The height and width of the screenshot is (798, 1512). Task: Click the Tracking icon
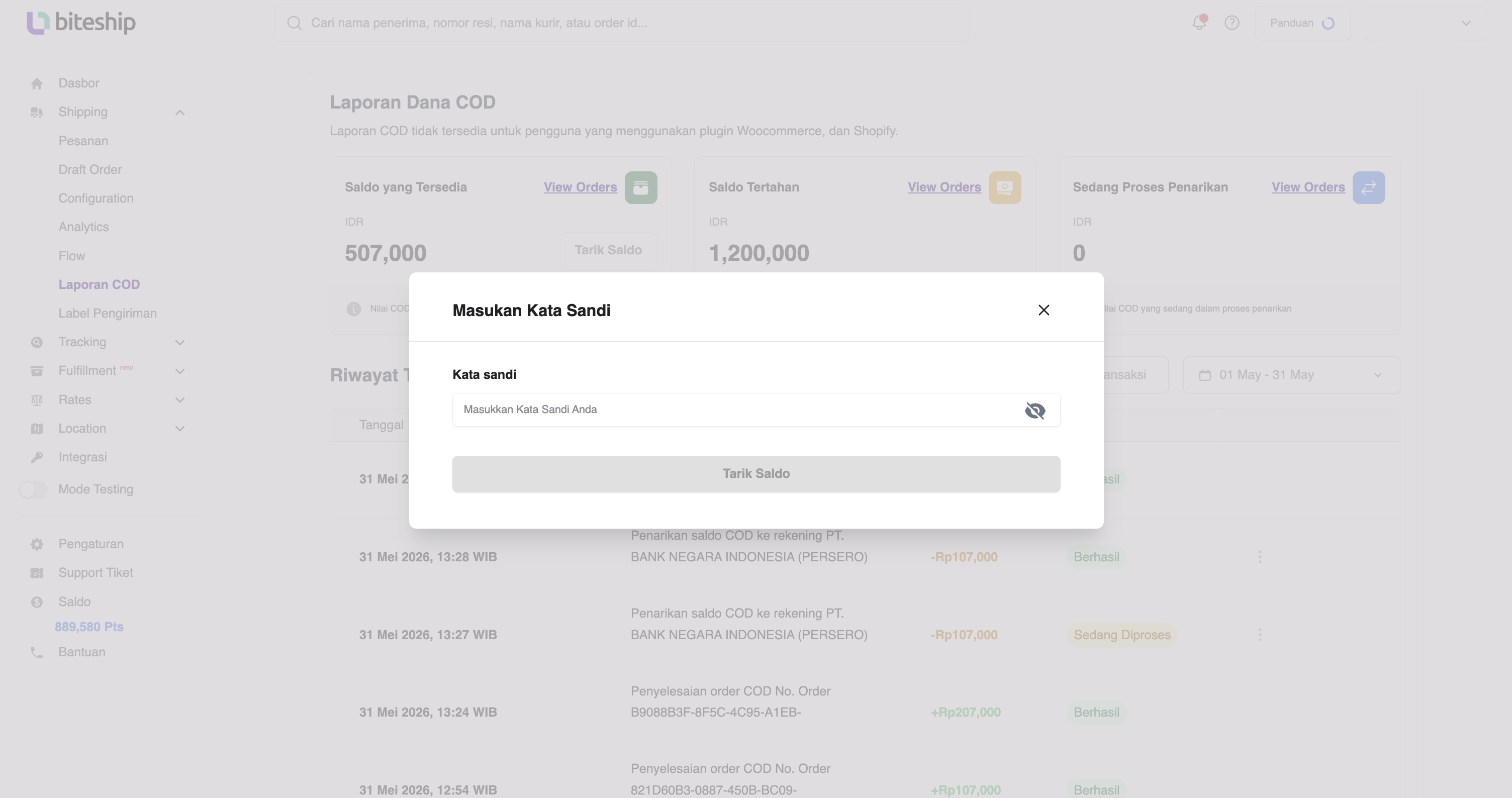click(36, 342)
